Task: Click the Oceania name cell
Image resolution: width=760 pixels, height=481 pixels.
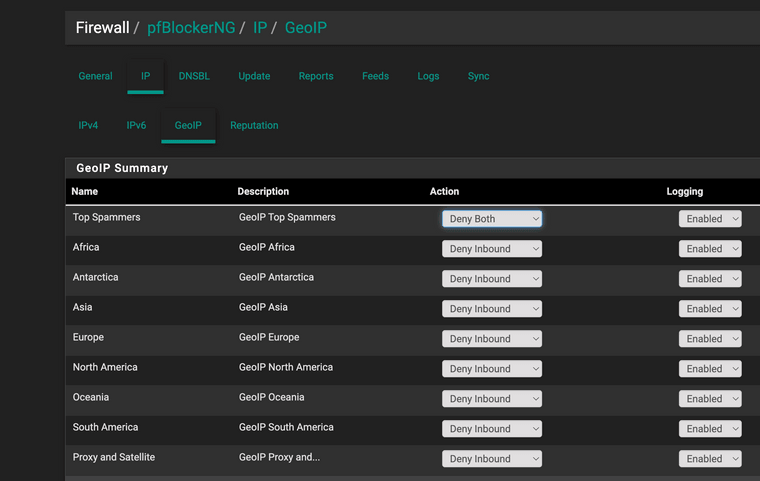Action: tap(91, 398)
